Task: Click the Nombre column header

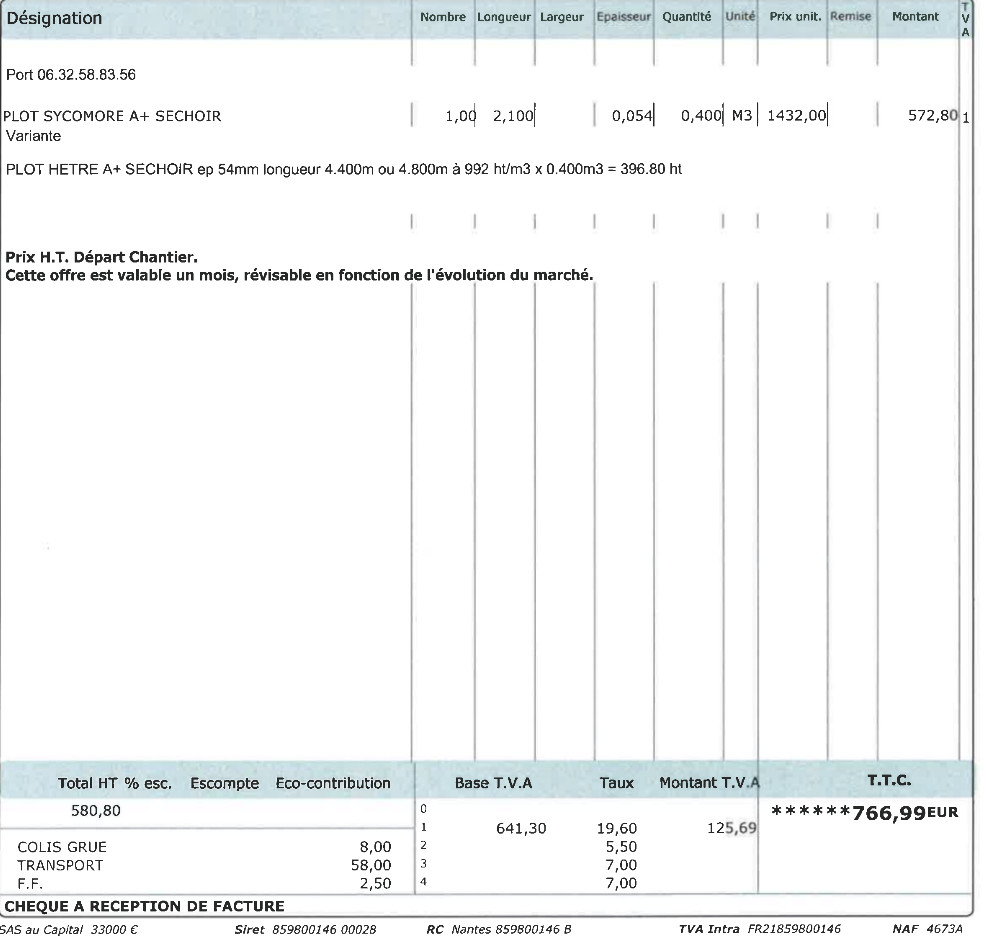Action: click(443, 18)
